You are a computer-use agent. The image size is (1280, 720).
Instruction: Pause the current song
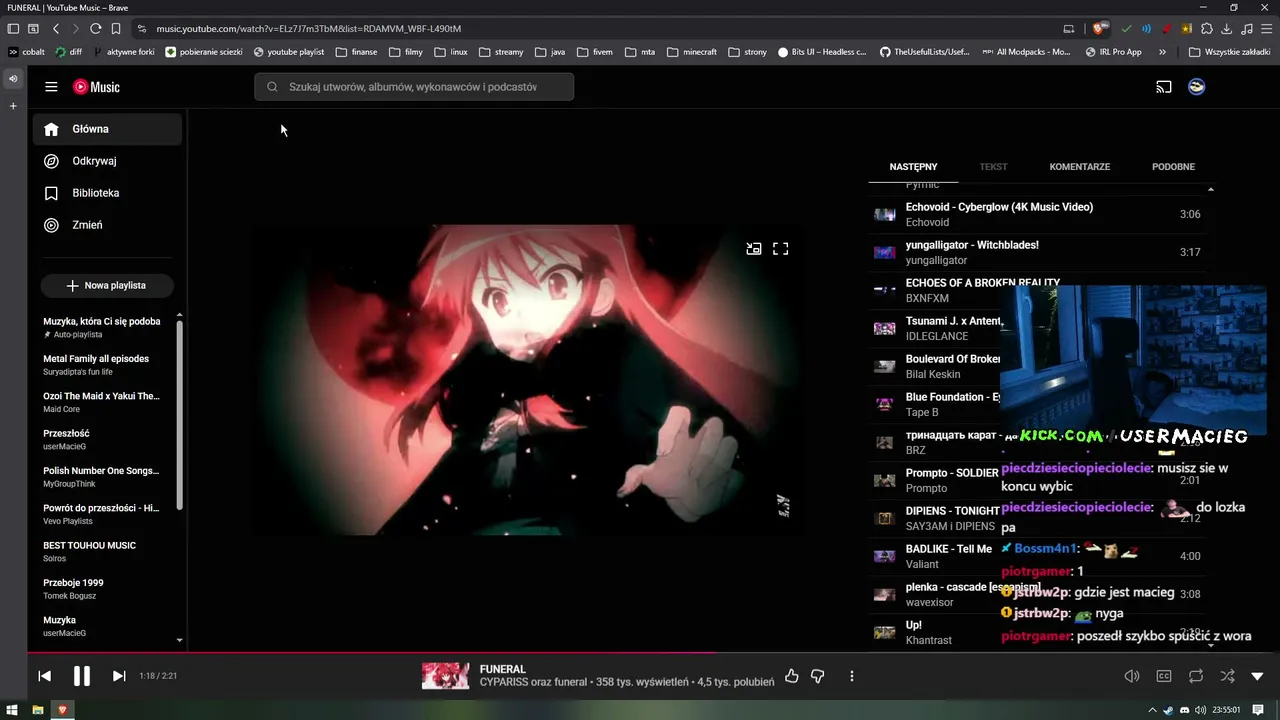82,676
